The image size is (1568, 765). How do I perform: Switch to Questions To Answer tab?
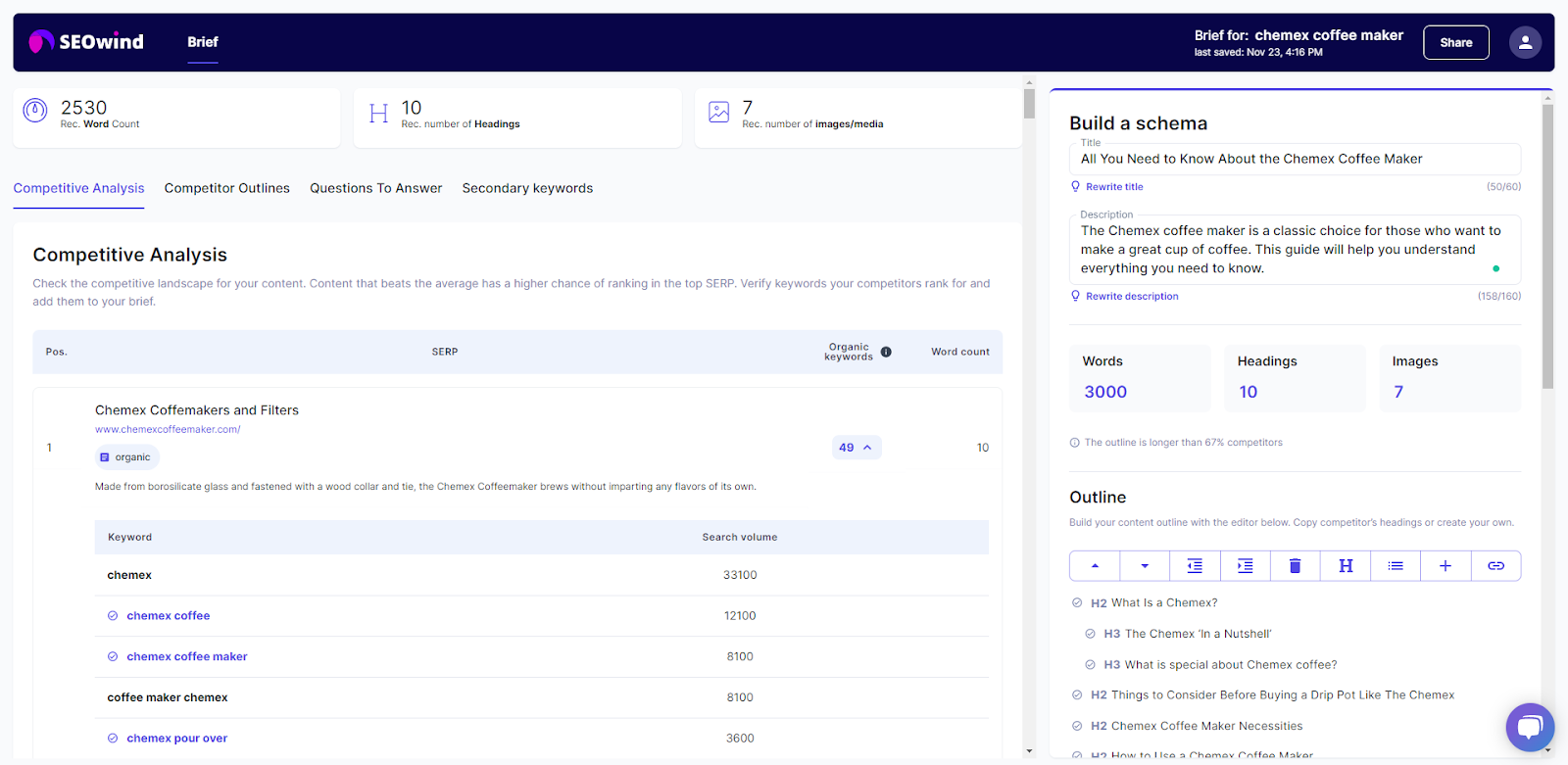point(376,188)
